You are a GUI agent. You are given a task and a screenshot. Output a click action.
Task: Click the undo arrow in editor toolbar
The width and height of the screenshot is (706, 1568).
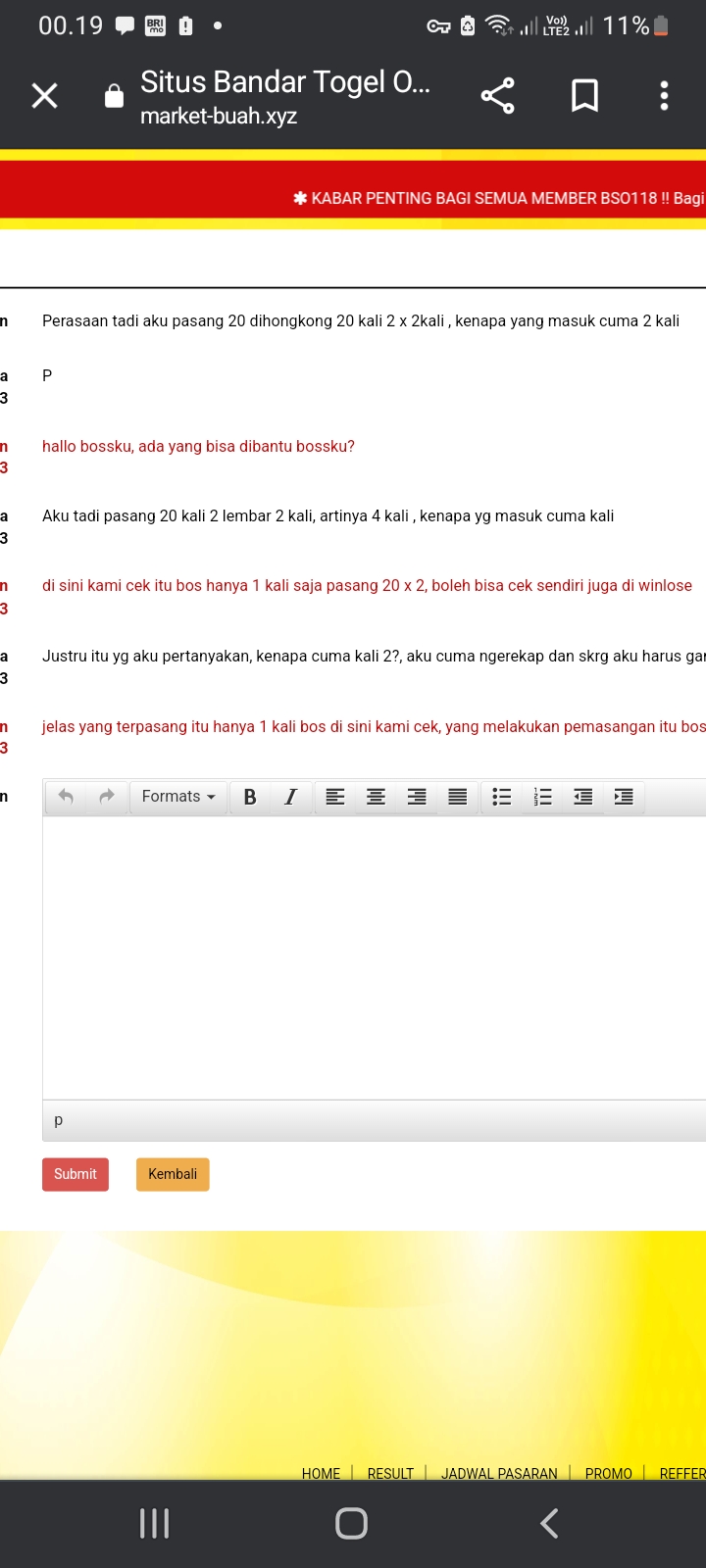(66, 797)
